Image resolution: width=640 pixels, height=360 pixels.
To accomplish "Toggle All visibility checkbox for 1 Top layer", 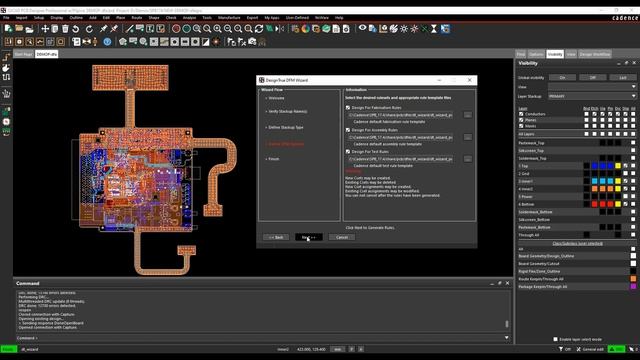I will click(633, 166).
